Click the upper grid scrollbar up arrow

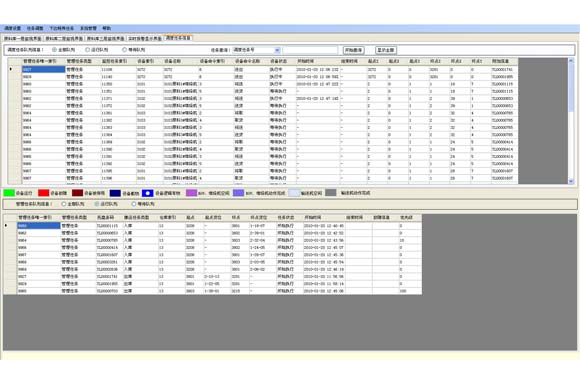571,60
